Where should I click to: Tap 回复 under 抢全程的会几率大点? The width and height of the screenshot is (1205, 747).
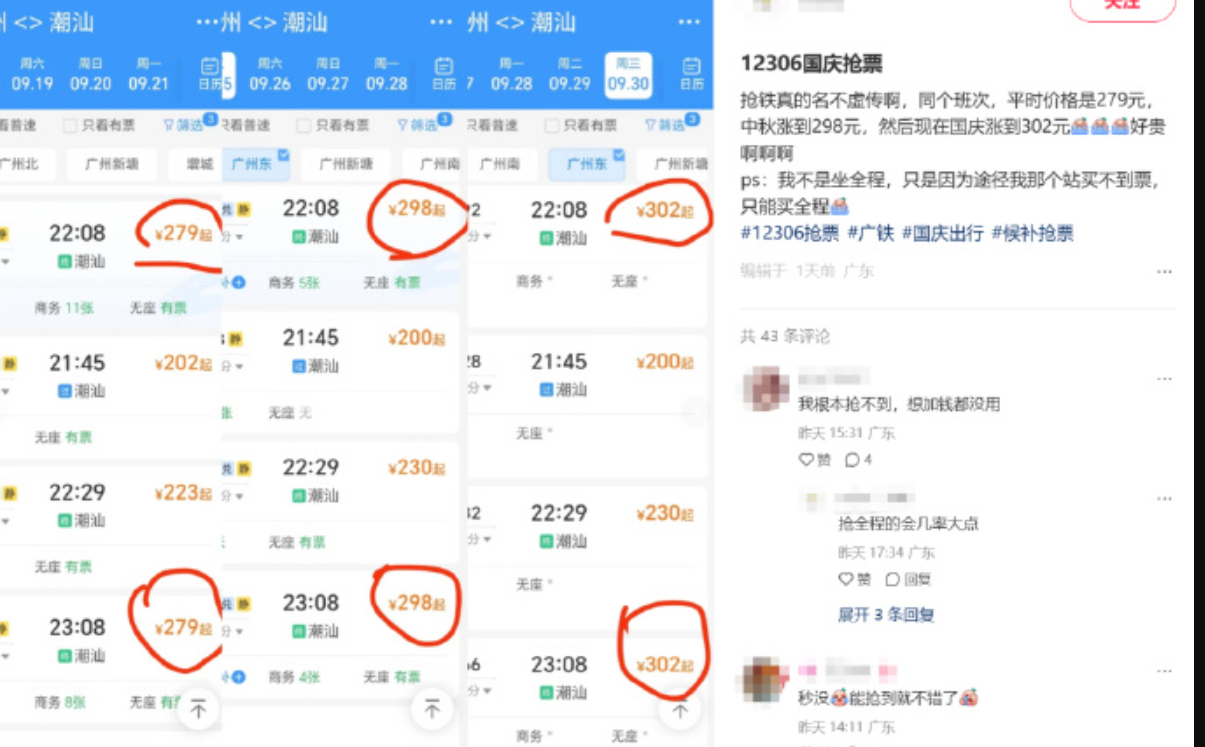point(907,579)
